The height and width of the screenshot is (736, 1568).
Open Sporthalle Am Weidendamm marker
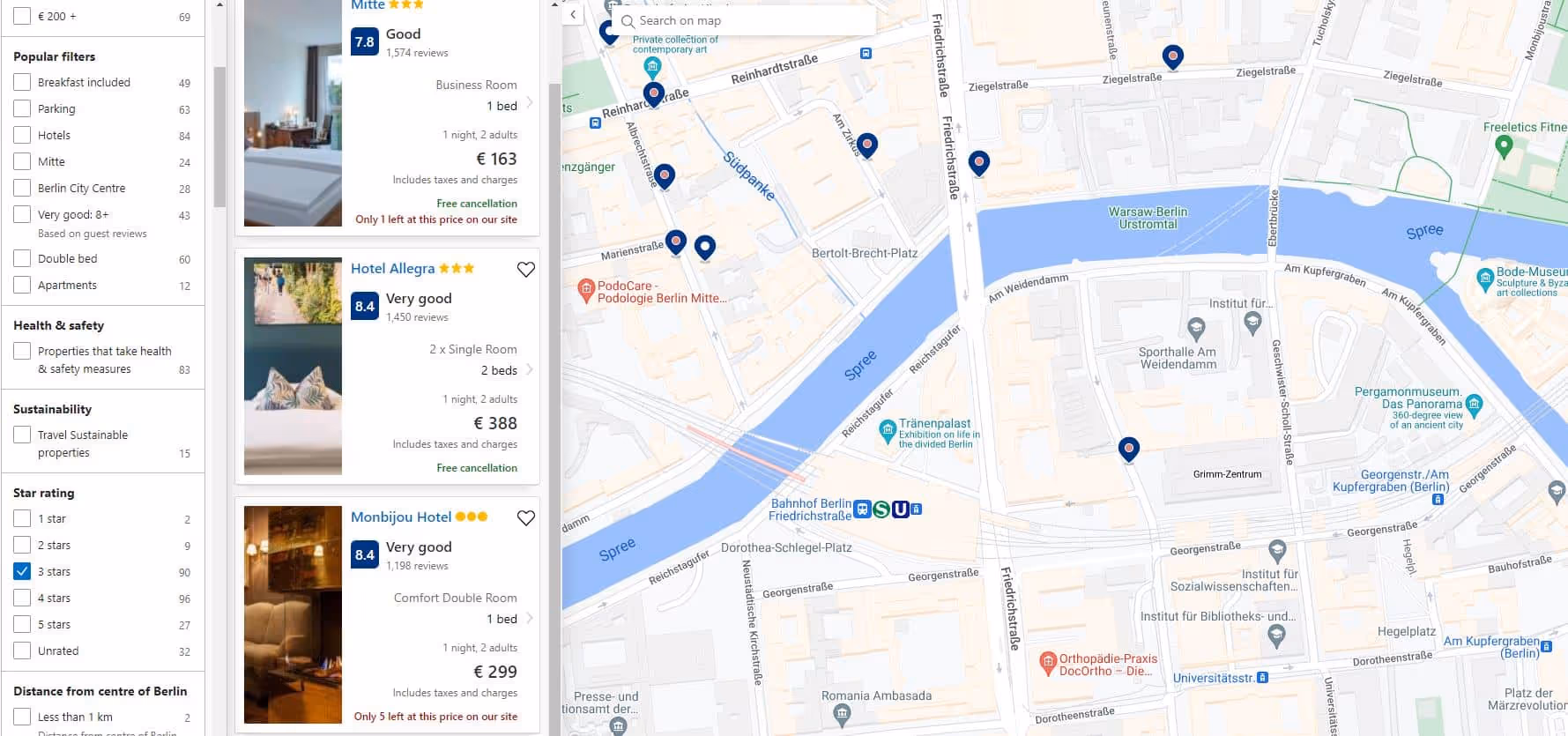point(1196,330)
